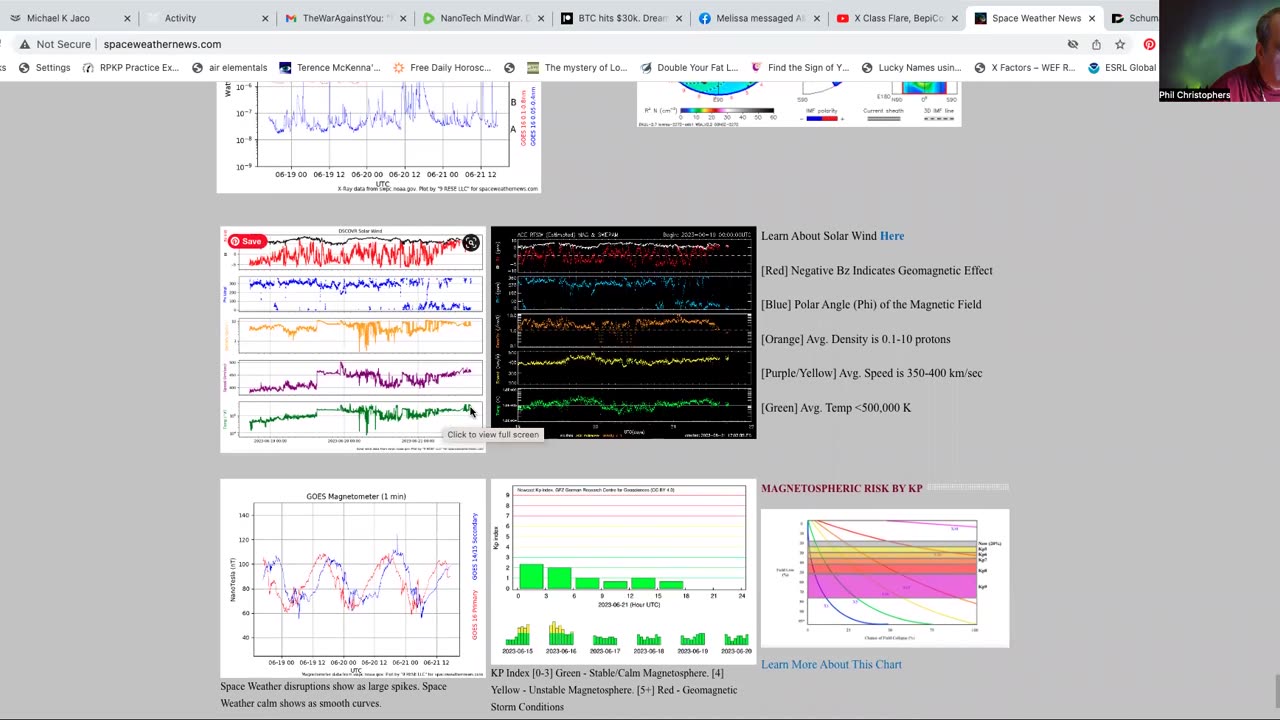Close the Melissa messaged tab
The image size is (1280, 720).
pyautogui.click(x=817, y=18)
